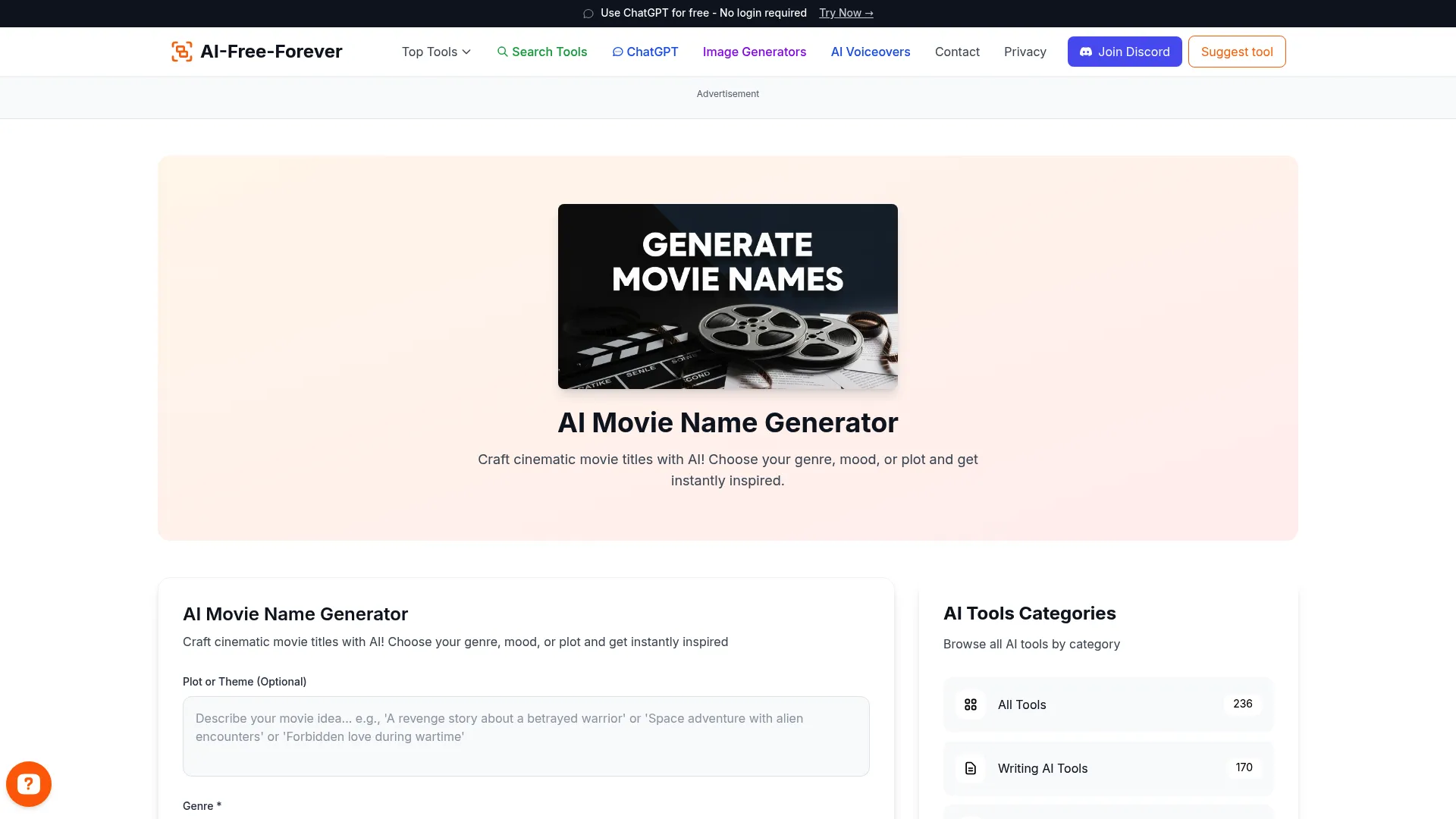Image resolution: width=1456 pixels, height=819 pixels.
Task: Click the Generate Movie Names banner image
Action: tap(727, 297)
